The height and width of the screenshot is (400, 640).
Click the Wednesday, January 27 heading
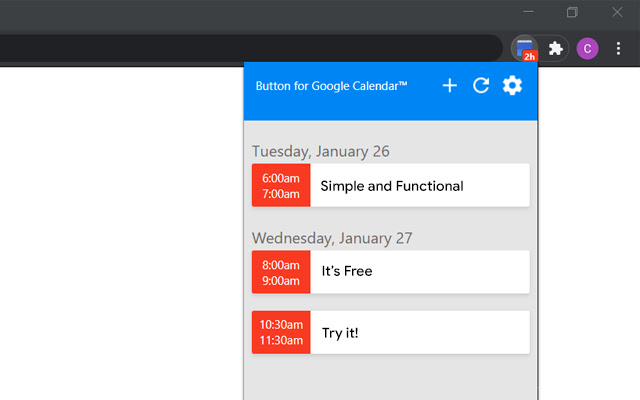332,238
